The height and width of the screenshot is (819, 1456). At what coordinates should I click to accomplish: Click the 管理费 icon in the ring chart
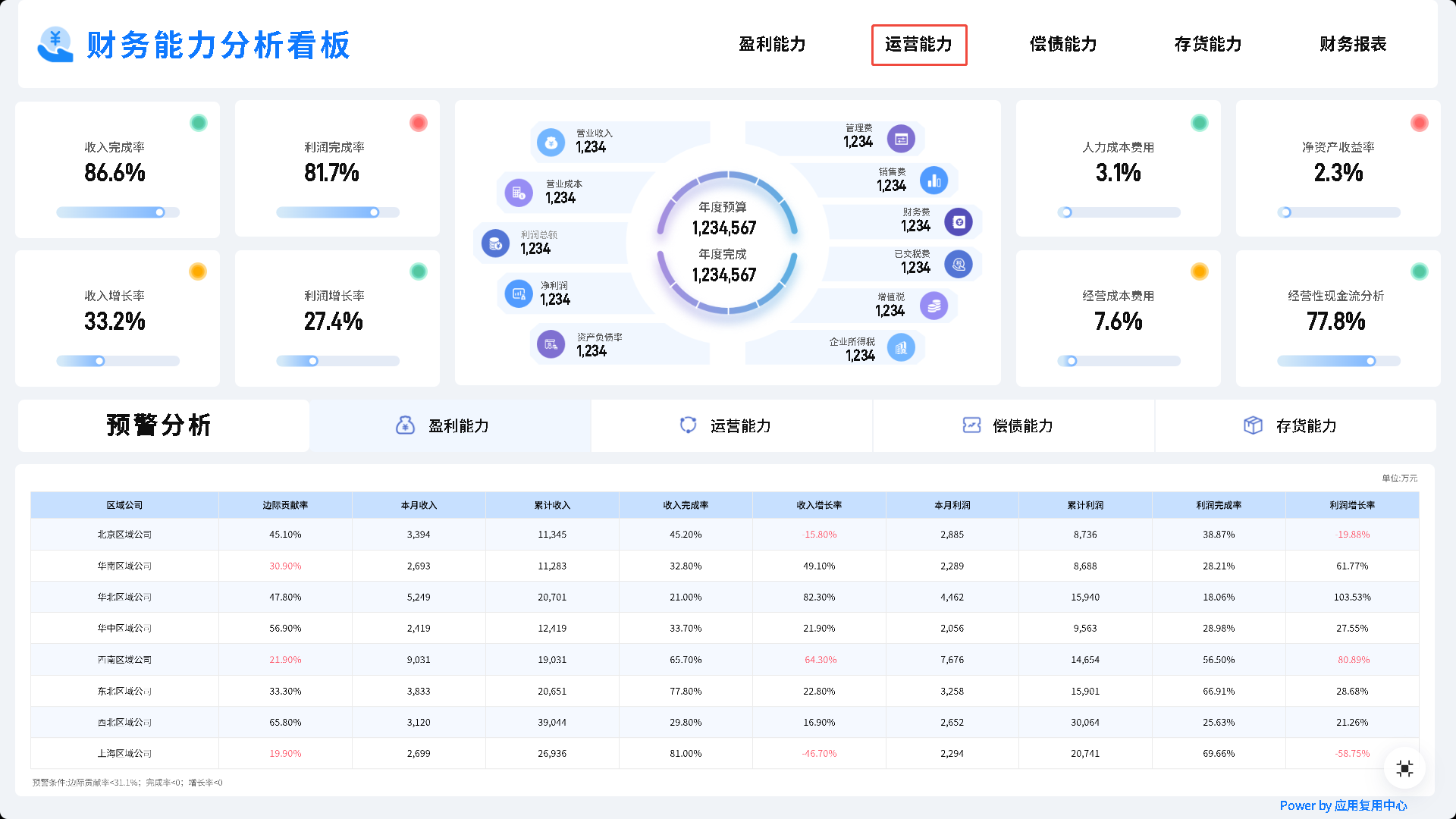pos(901,139)
